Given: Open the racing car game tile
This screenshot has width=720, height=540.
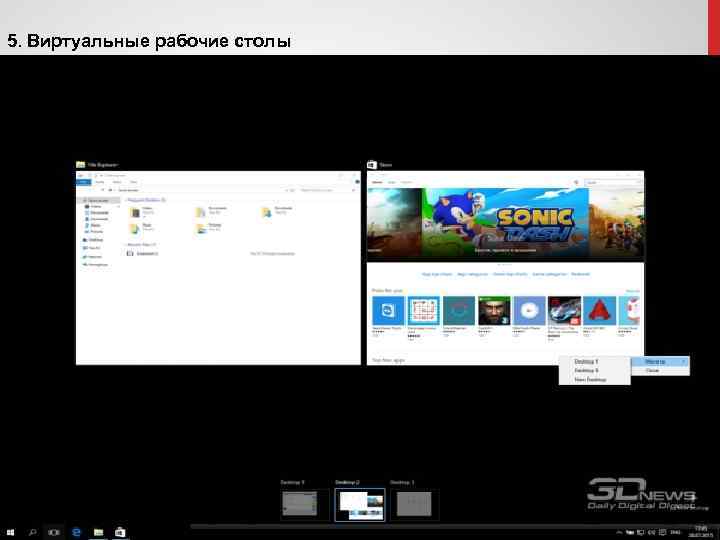Looking at the screenshot, I should [564, 310].
